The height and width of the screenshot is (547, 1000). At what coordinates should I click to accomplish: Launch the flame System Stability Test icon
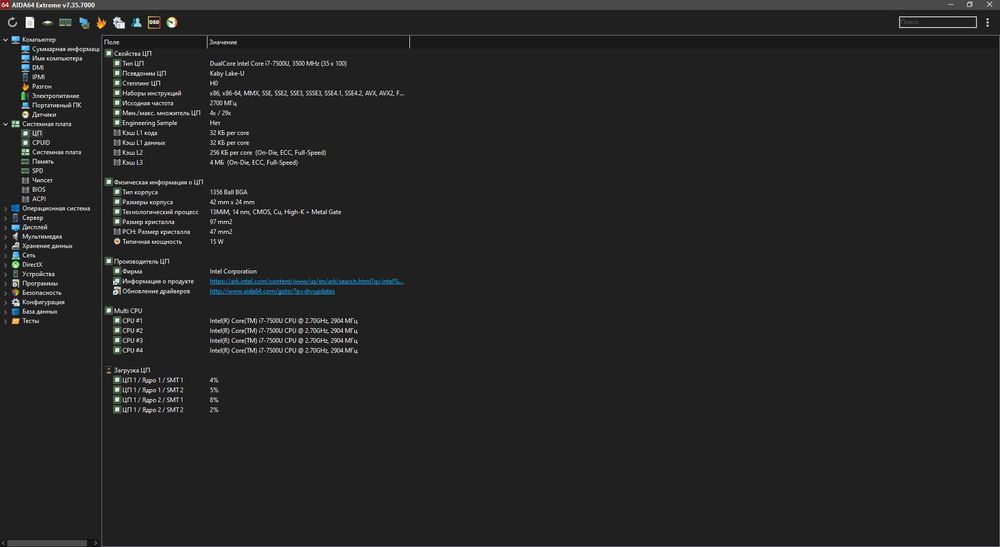point(102,21)
